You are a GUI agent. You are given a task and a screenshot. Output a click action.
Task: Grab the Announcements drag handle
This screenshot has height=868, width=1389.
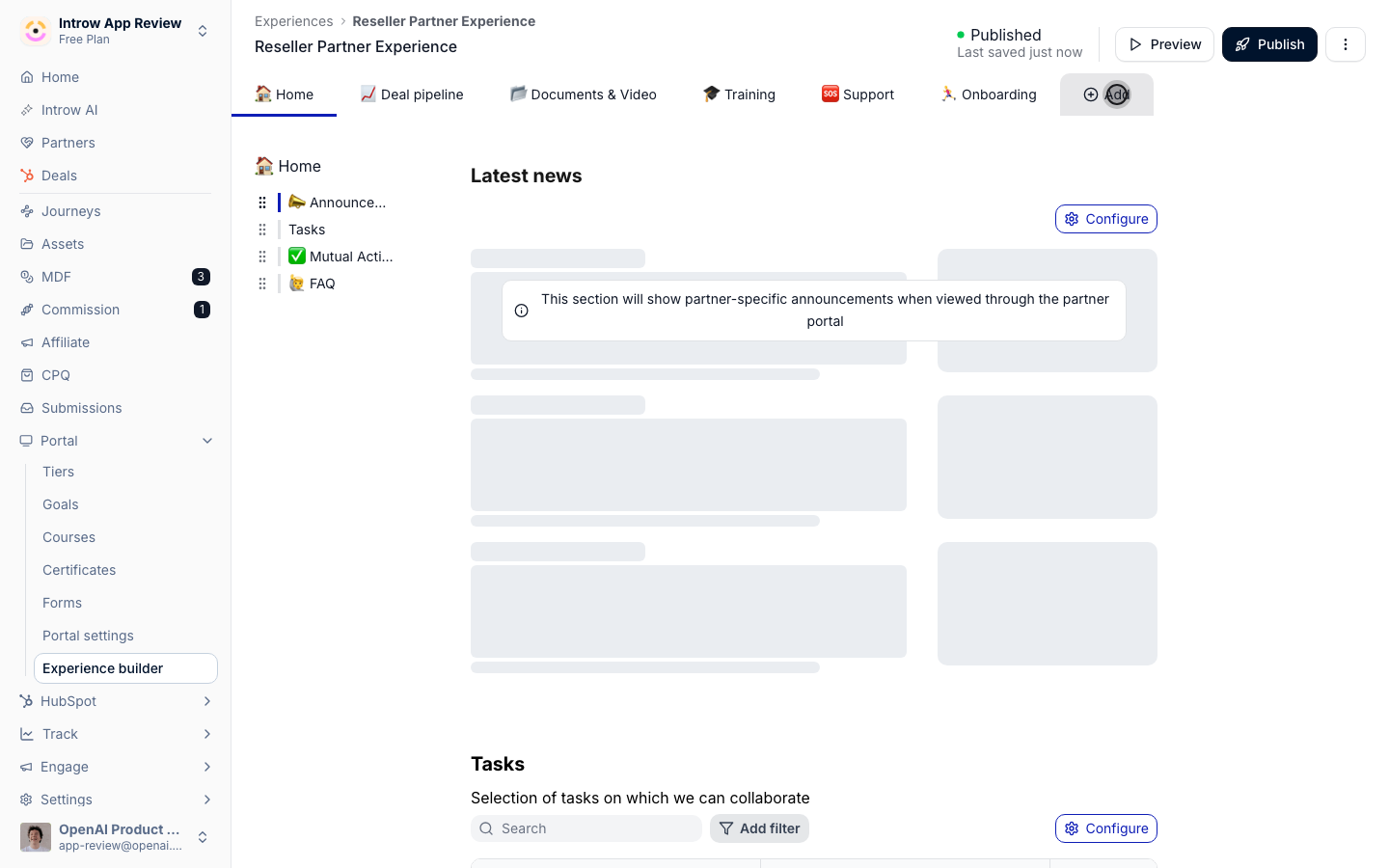tap(262, 203)
